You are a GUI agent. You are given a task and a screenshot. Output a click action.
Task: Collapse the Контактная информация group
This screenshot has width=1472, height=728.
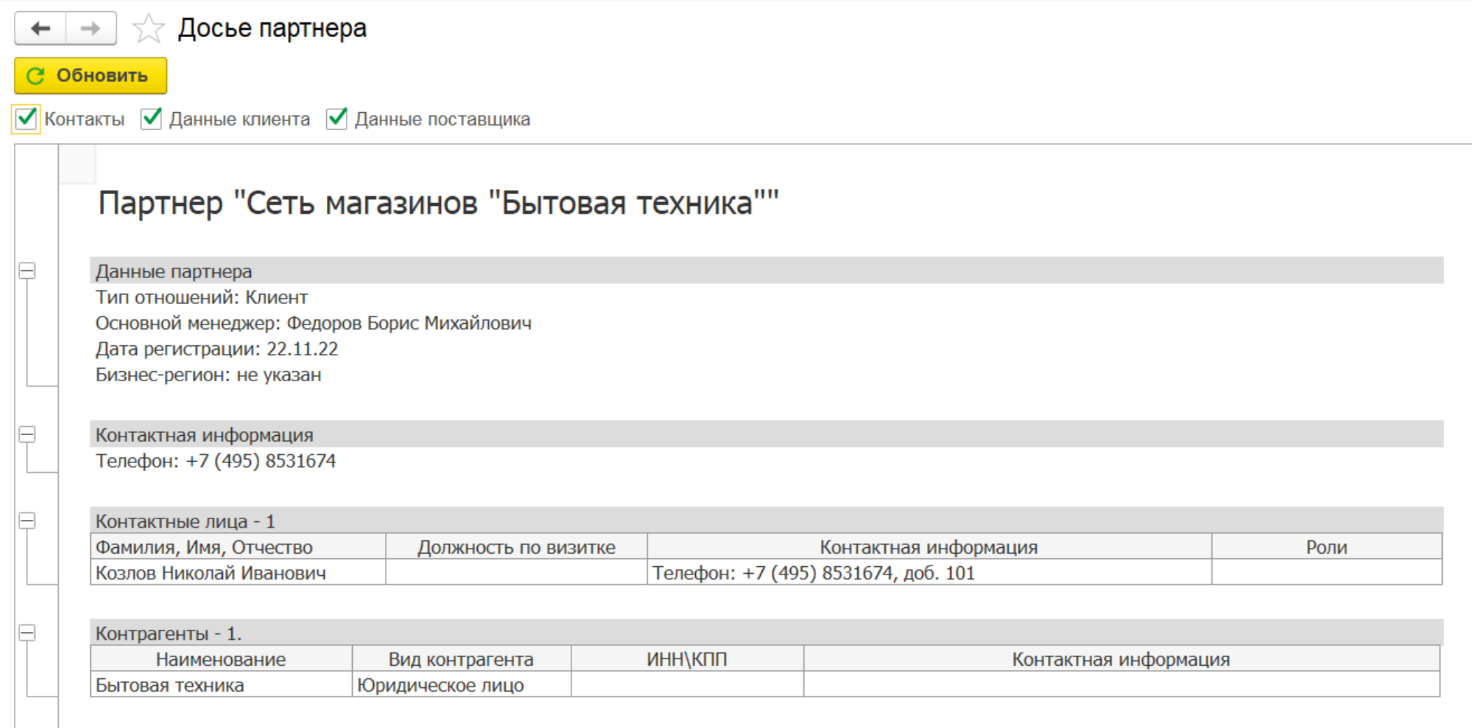(27, 435)
